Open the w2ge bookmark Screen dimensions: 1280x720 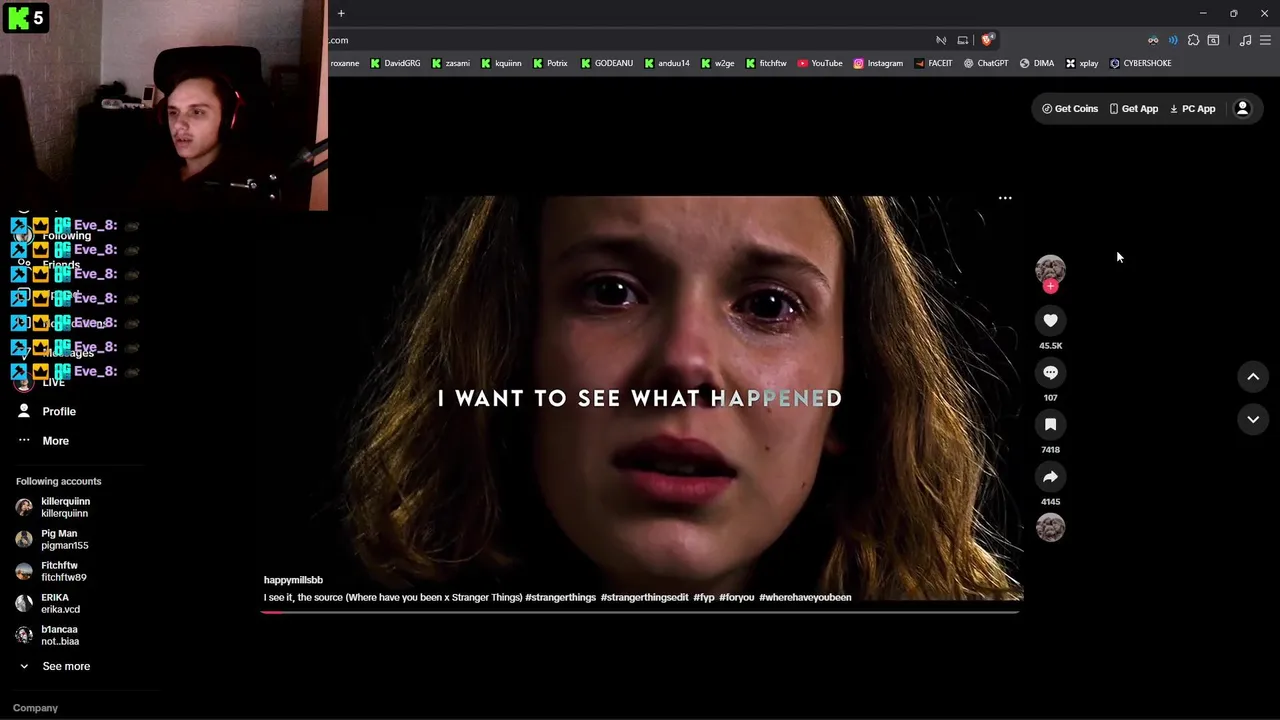718,63
